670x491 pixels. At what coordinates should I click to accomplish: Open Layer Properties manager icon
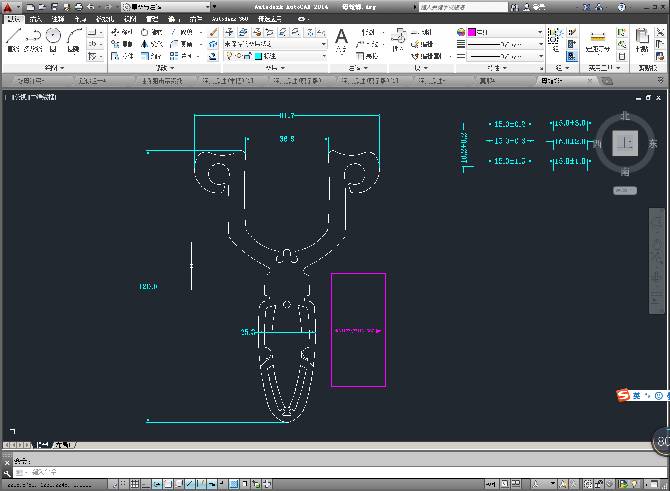[229, 32]
